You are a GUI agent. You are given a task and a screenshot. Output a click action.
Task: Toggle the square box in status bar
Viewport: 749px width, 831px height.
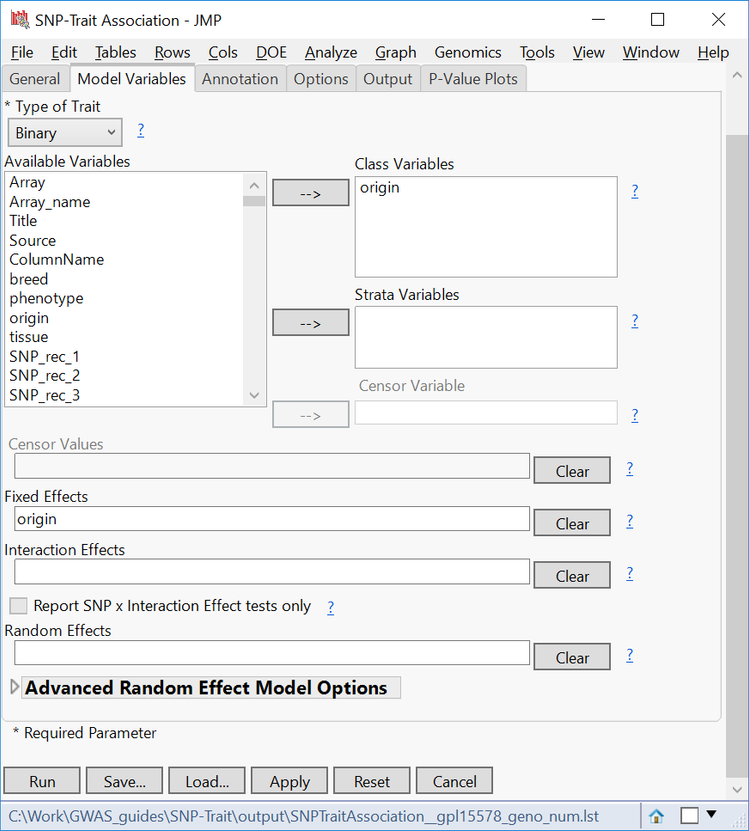point(689,815)
